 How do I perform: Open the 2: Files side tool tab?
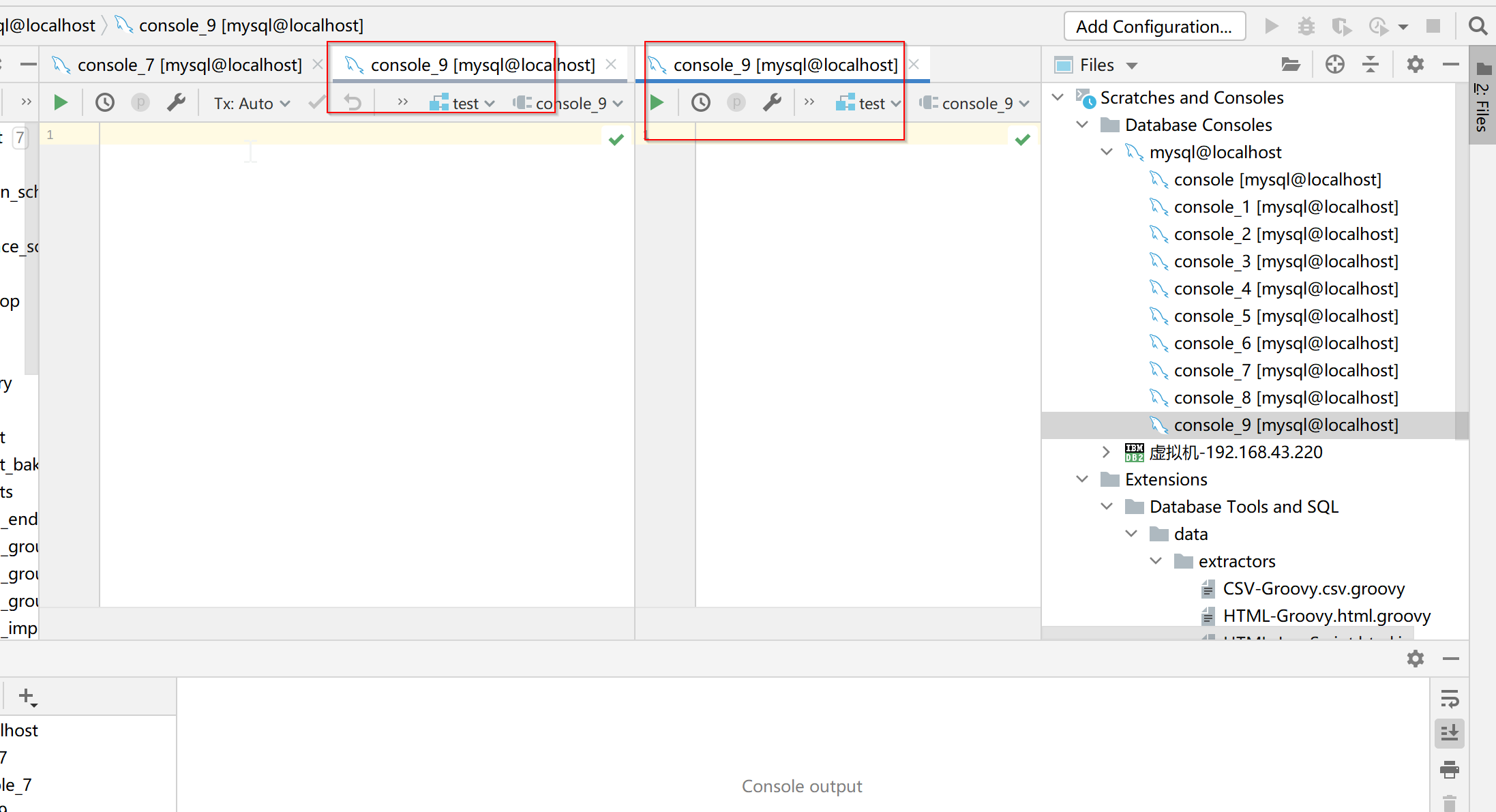tap(1482, 95)
